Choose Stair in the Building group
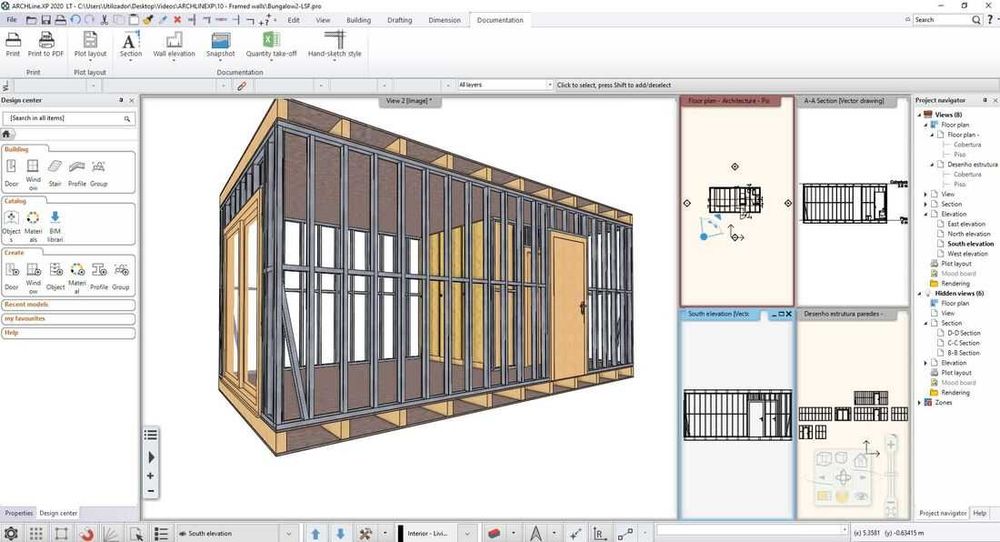This screenshot has height=542, width=1000. tap(55, 169)
